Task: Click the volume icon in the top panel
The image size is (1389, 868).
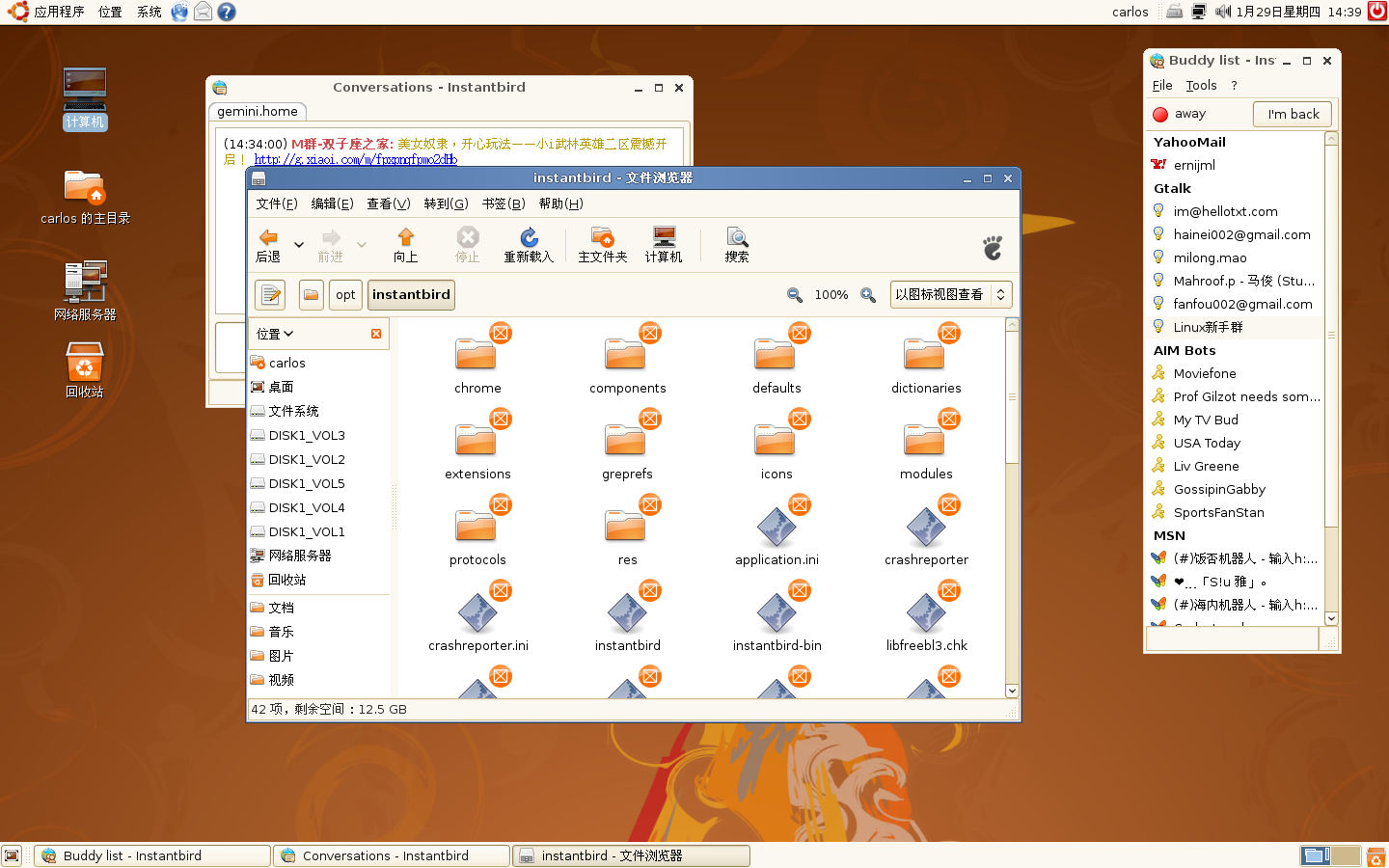Action: (x=1223, y=12)
